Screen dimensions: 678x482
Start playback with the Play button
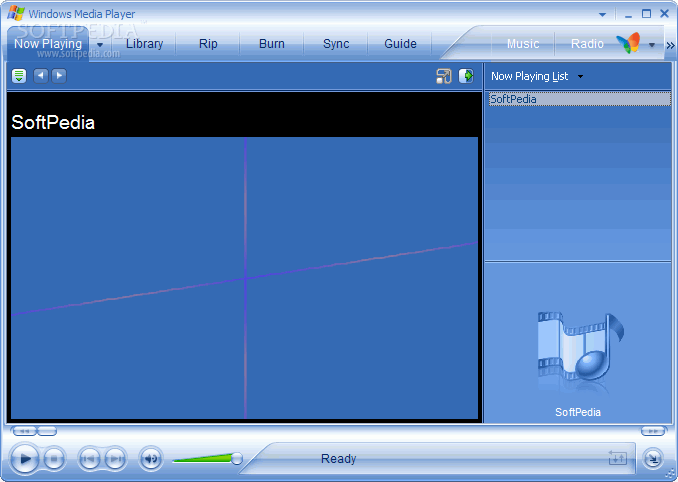pos(25,459)
